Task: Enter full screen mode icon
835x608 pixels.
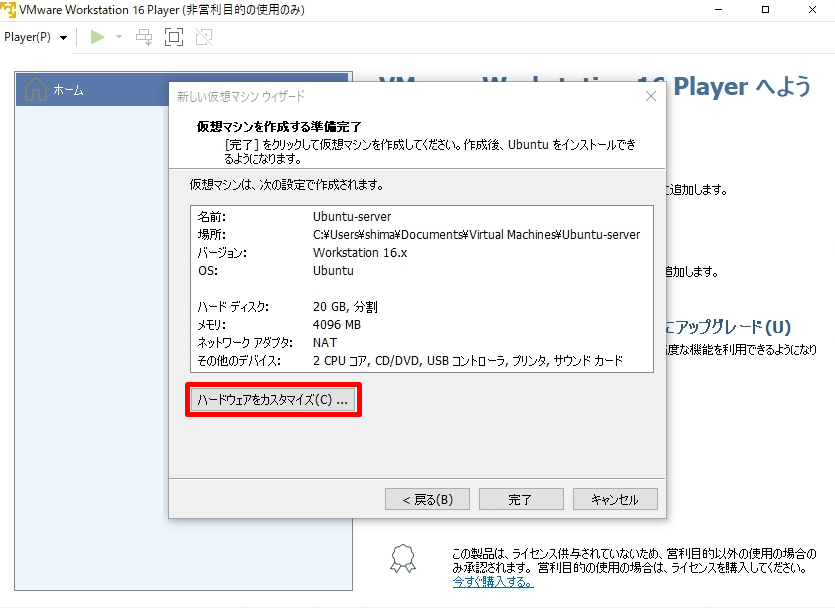Action: click(174, 37)
